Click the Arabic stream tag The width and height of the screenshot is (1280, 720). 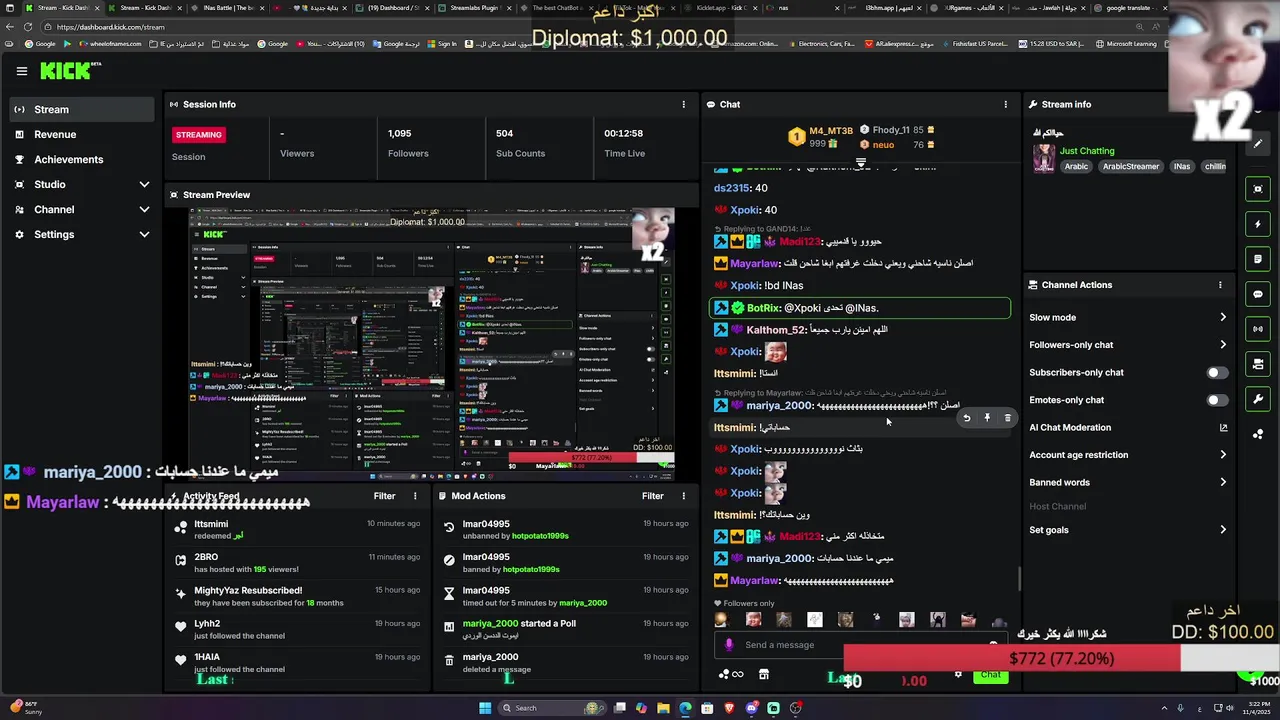coord(1076,167)
